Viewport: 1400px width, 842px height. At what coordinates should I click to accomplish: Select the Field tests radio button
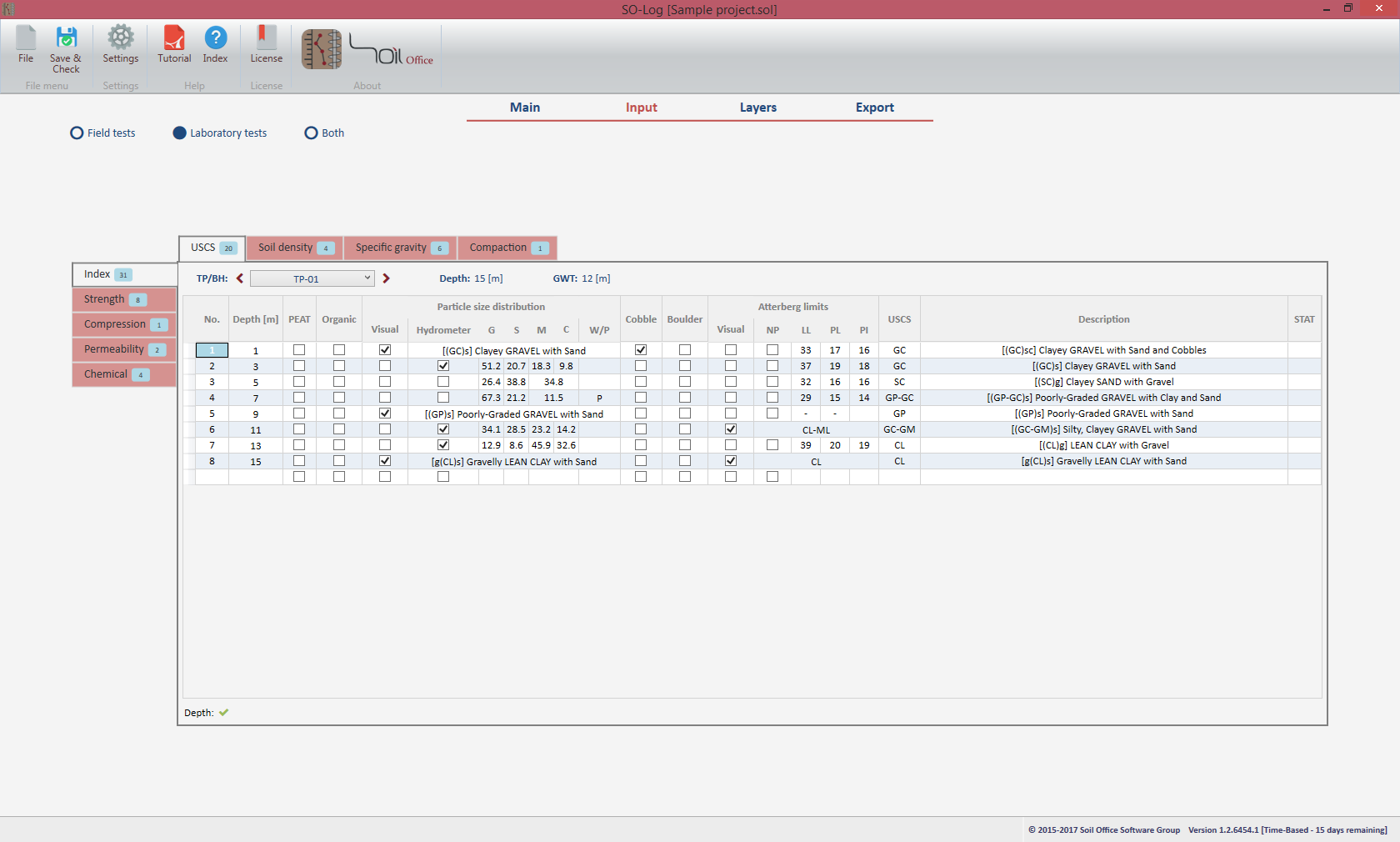coord(77,133)
